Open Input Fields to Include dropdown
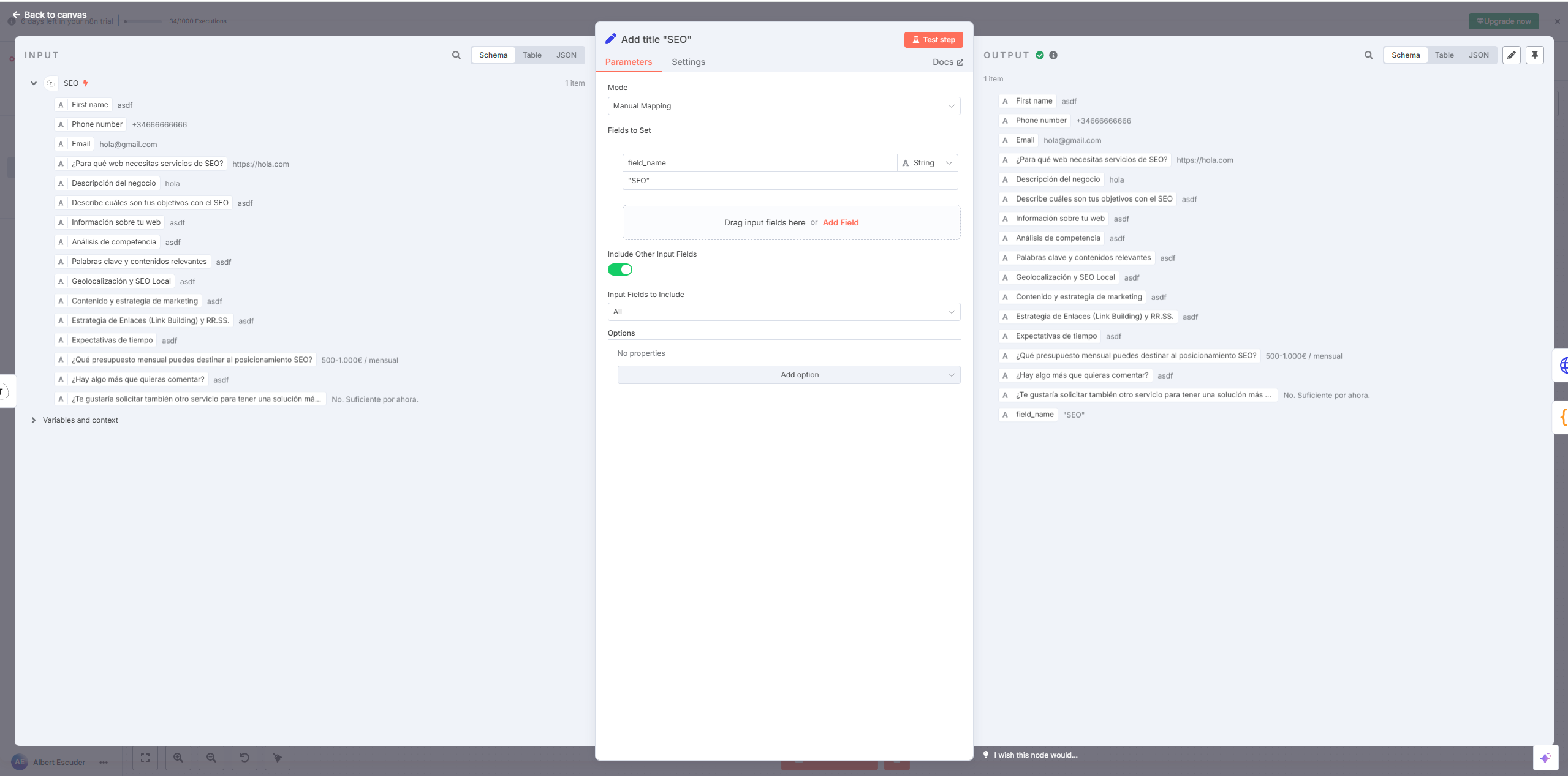The width and height of the screenshot is (1568, 776). coord(784,312)
